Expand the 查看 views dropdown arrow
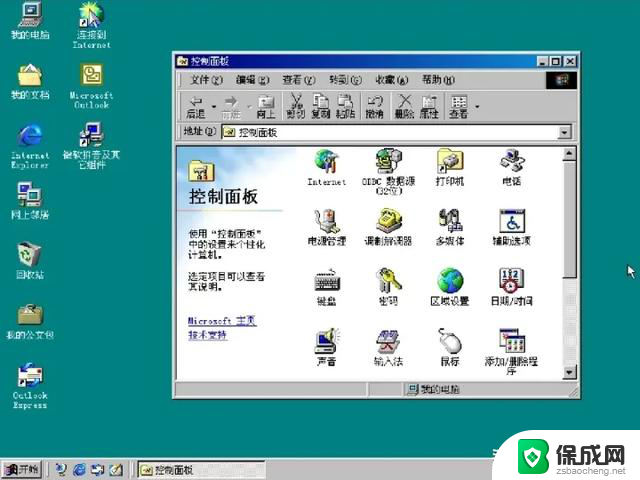640x480 pixels. coord(477,107)
